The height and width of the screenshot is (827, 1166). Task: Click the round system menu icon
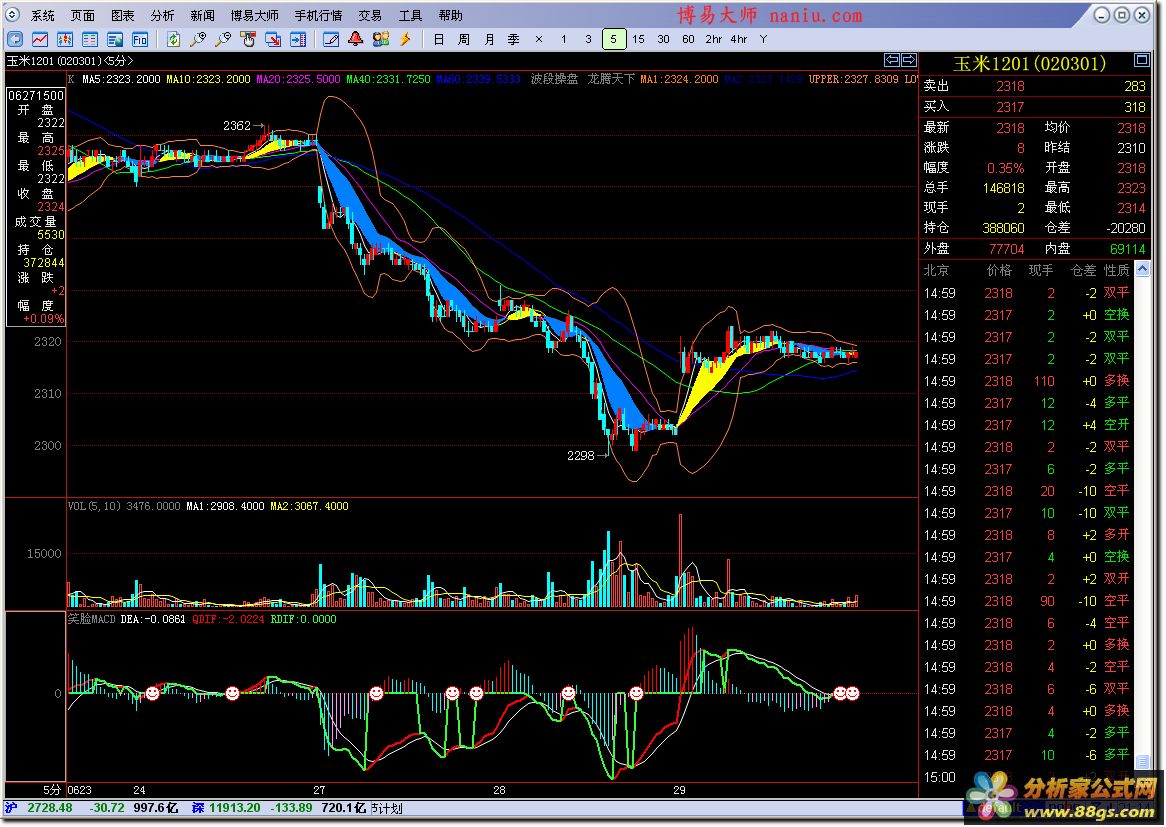click(12, 15)
